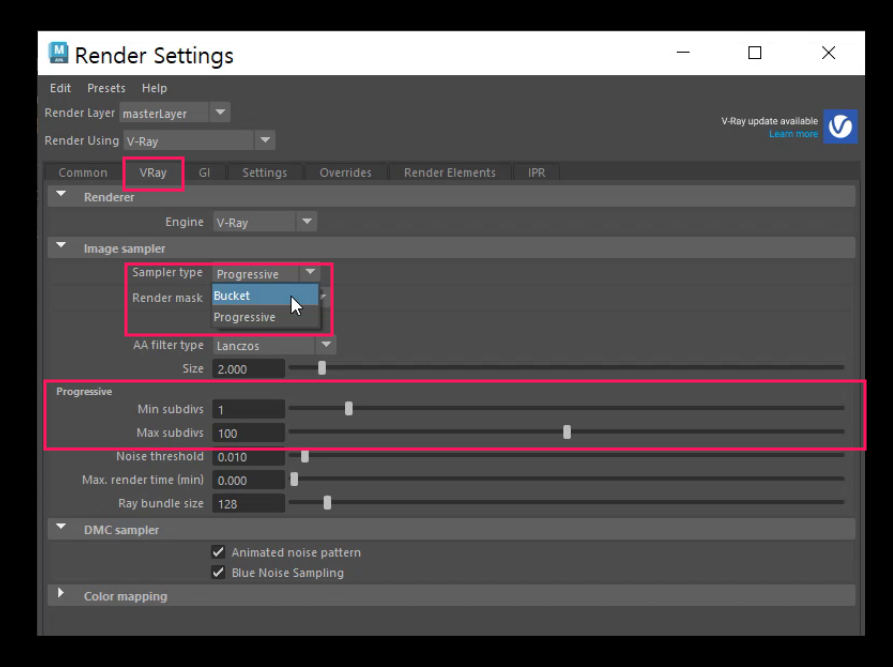
Task: Open the Render Layer masterLayer dropdown
Action: click(x=175, y=113)
